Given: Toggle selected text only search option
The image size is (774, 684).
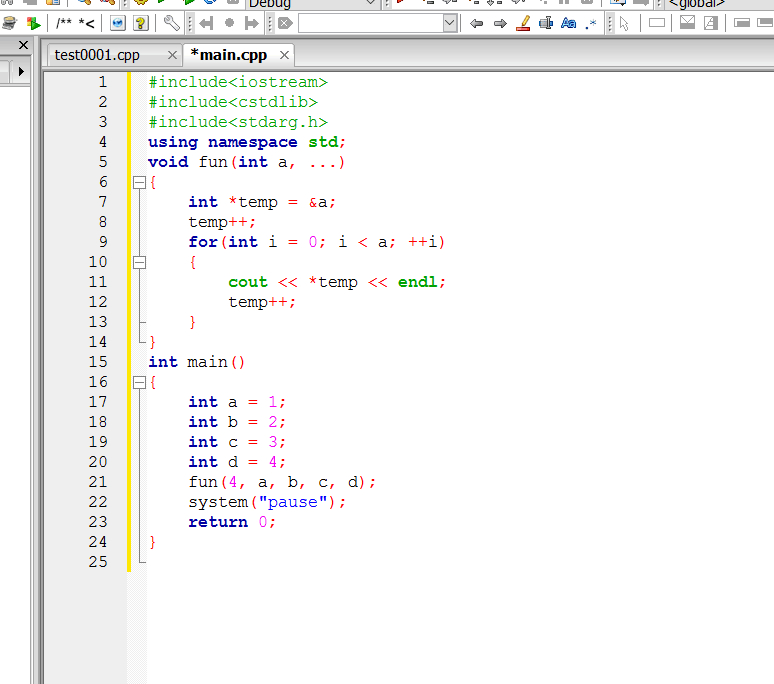Looking at the screenshot, I should pos(546,23).
